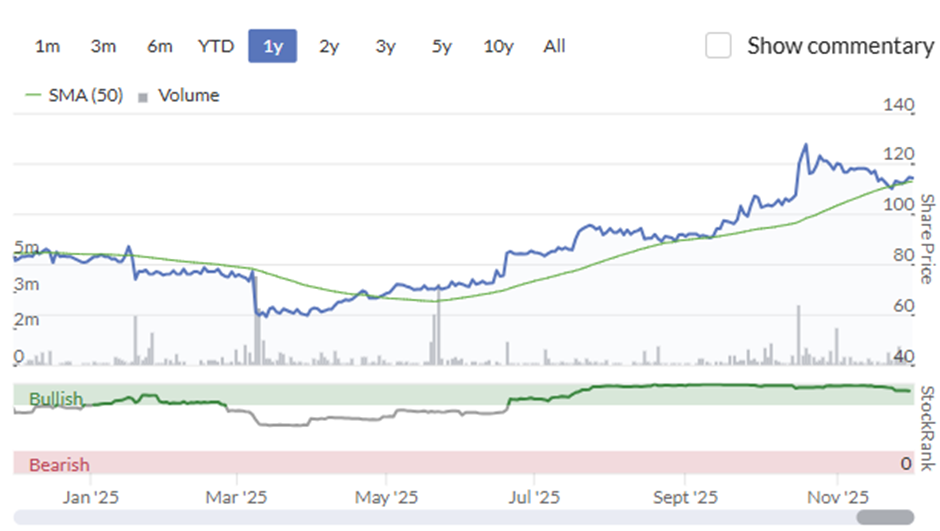Click the Bullish zone label
Screen dimensions: 940x531
[x=56, y=399]
